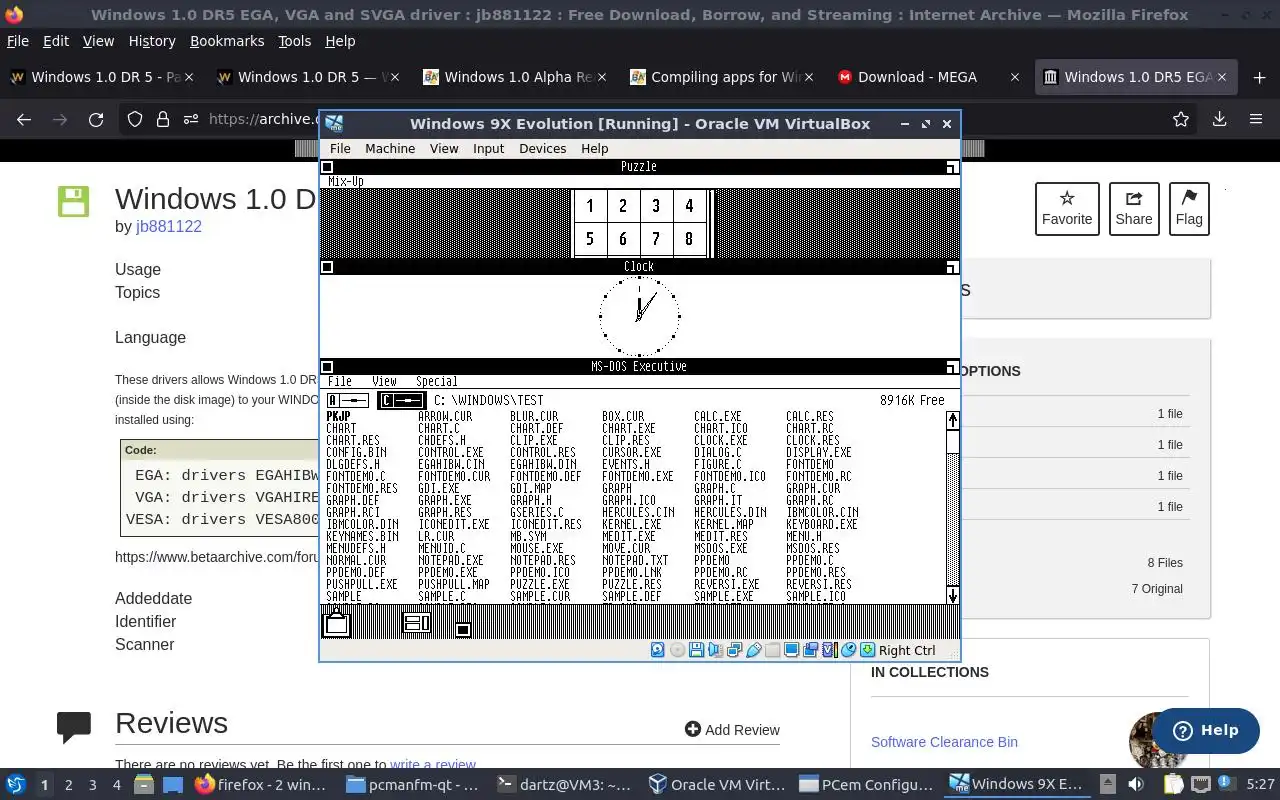
Task: Open the volume control in the system tray
Action: point(1135,785)
